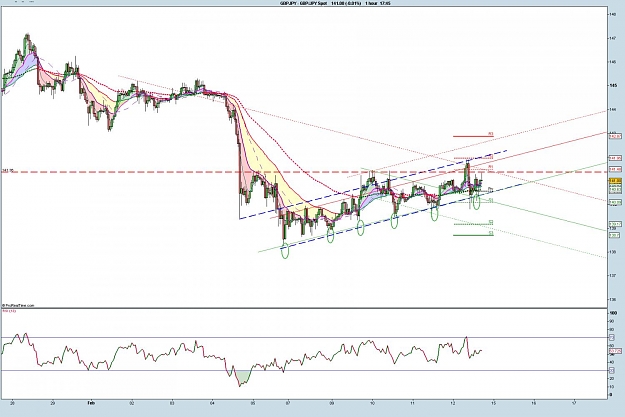Select the horizontal level label at left edge
The height and width of the screenshot is (417, 625).
tap(8, 171)
